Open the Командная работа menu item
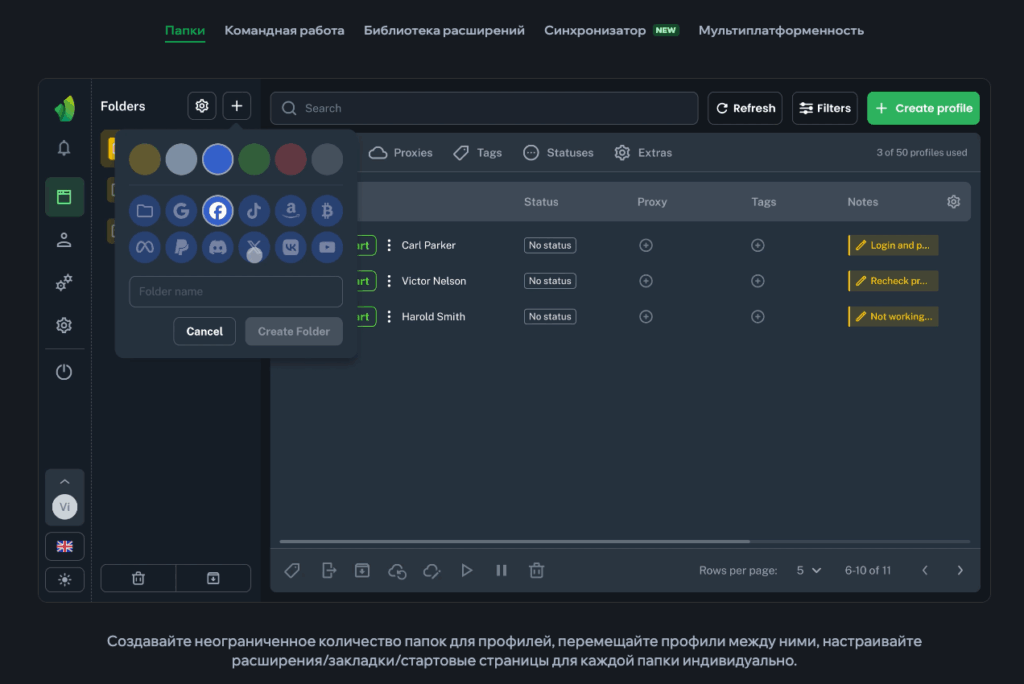The width and height of the screenshot is (1024, 684). point(284,30)
